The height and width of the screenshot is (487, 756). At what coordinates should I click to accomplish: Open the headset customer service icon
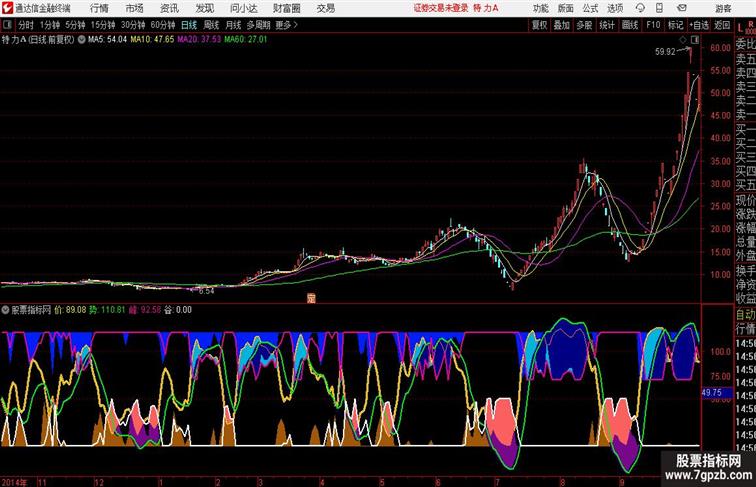(640, 8)
